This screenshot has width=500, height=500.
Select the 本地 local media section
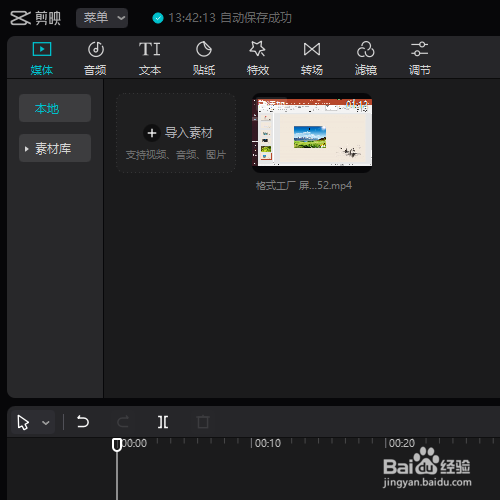click(x=55, y=108)
